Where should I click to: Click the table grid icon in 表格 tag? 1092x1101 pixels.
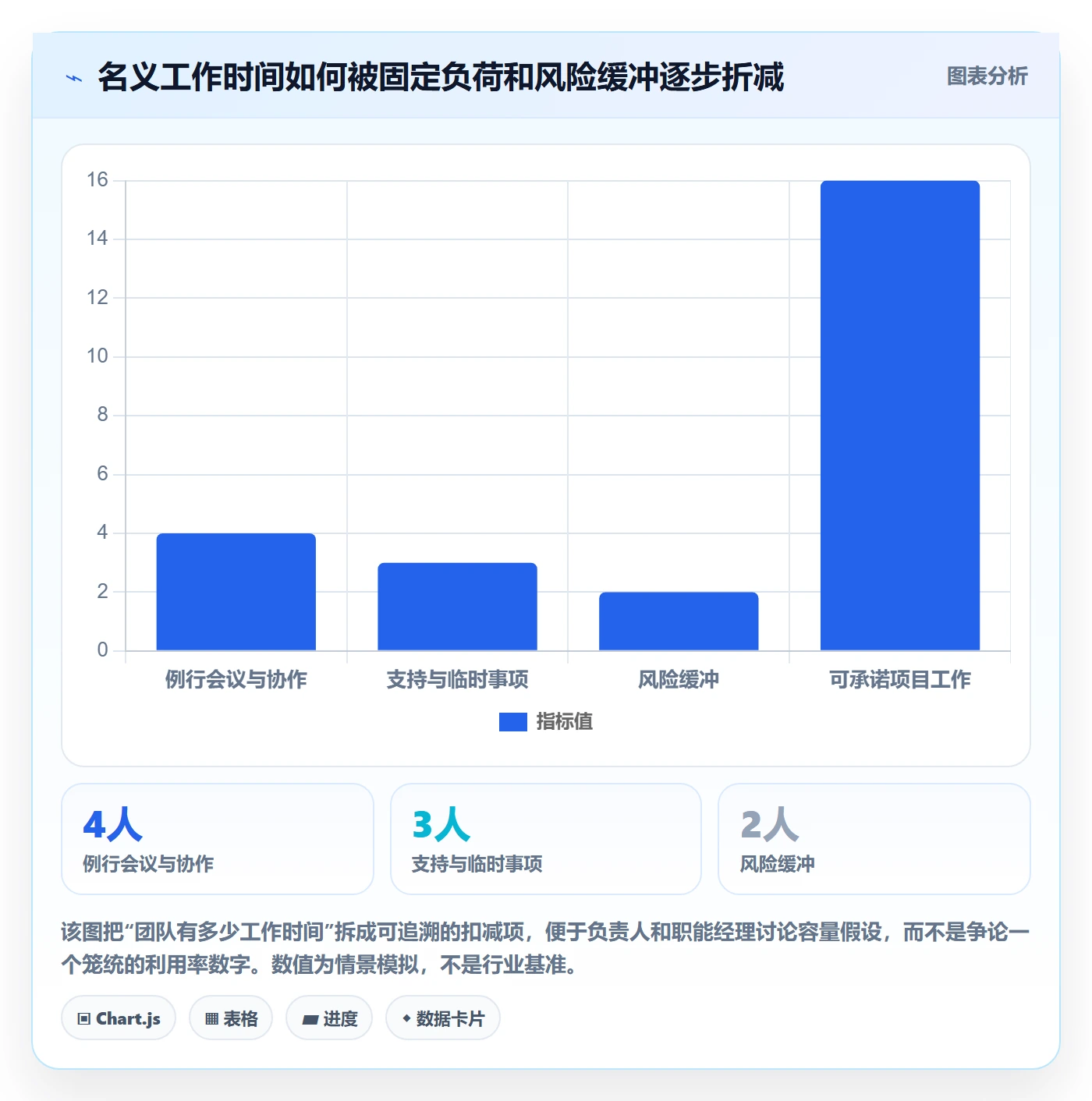coord(211,1019)
